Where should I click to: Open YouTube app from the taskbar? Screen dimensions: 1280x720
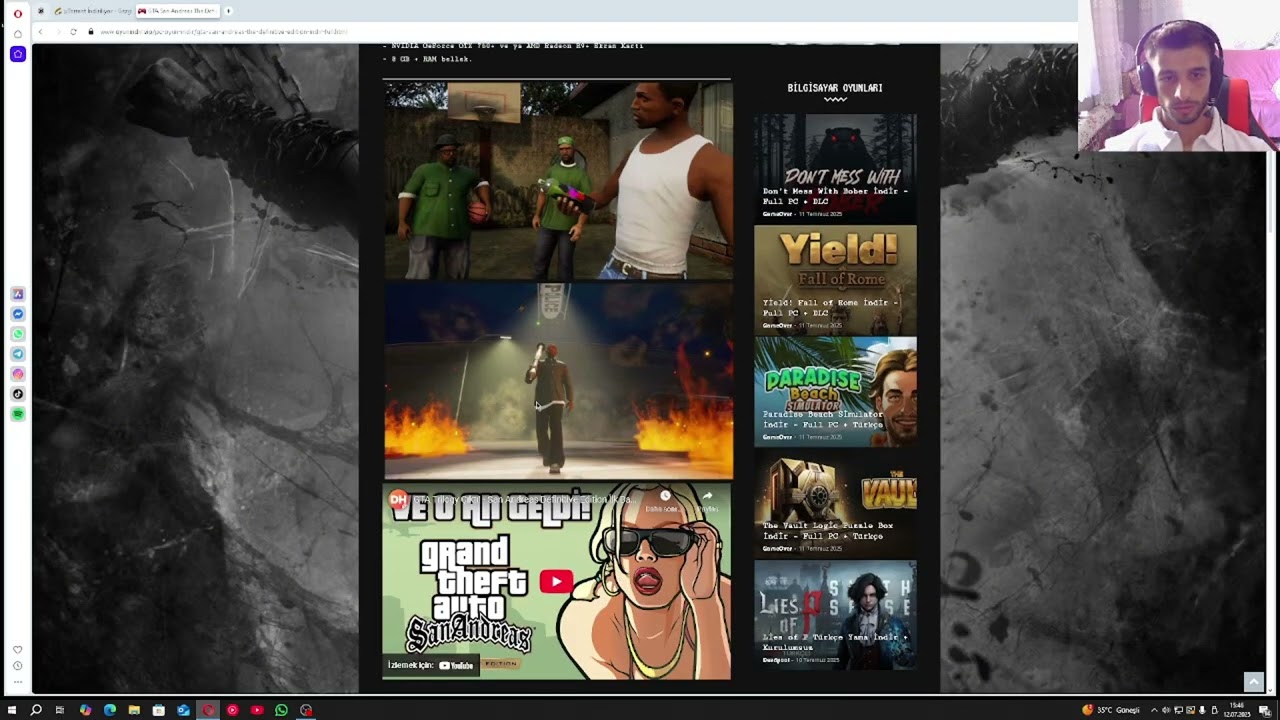257,710
